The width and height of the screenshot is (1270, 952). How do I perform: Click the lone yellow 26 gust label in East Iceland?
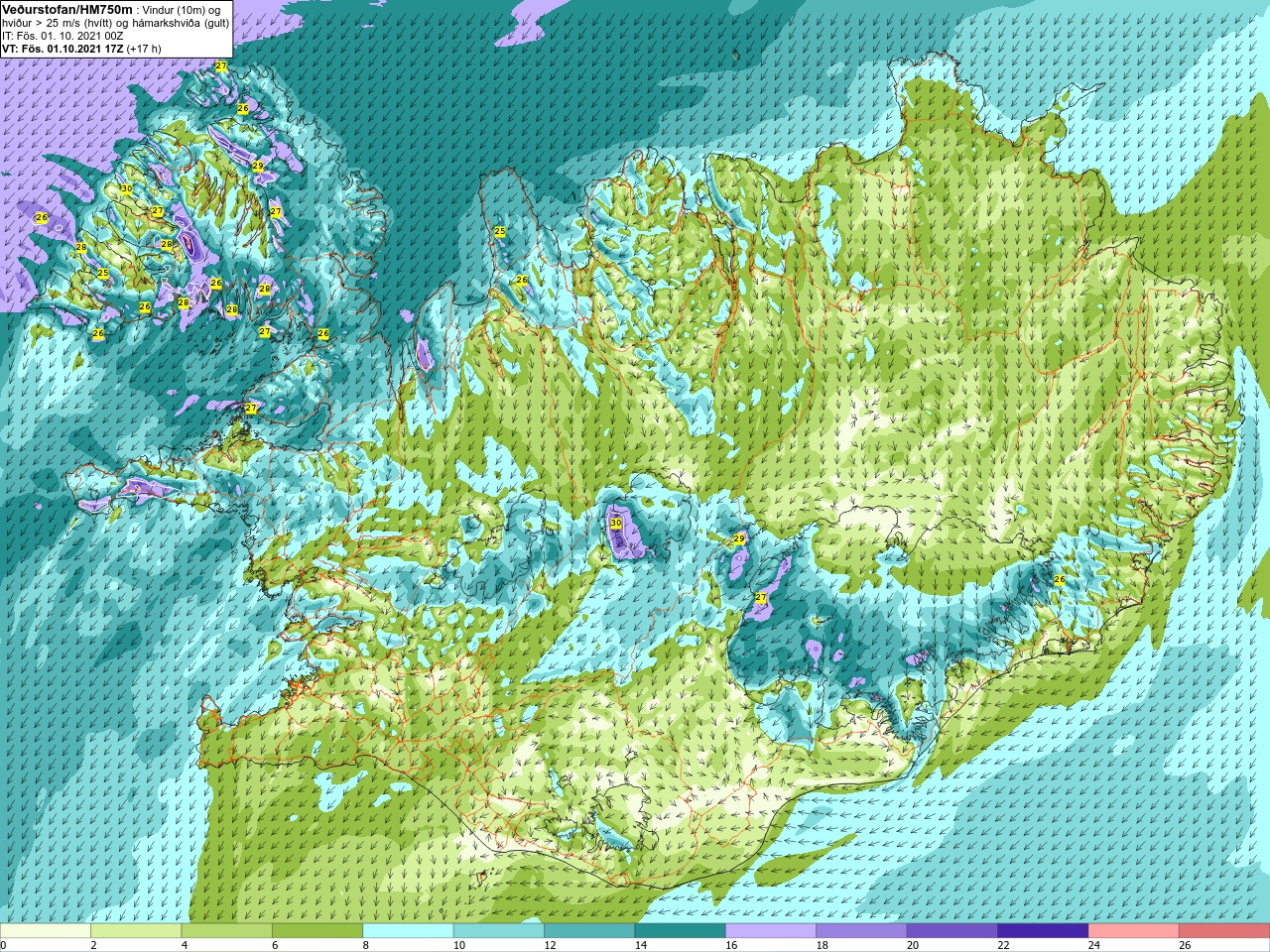[x=1060, y=579]
